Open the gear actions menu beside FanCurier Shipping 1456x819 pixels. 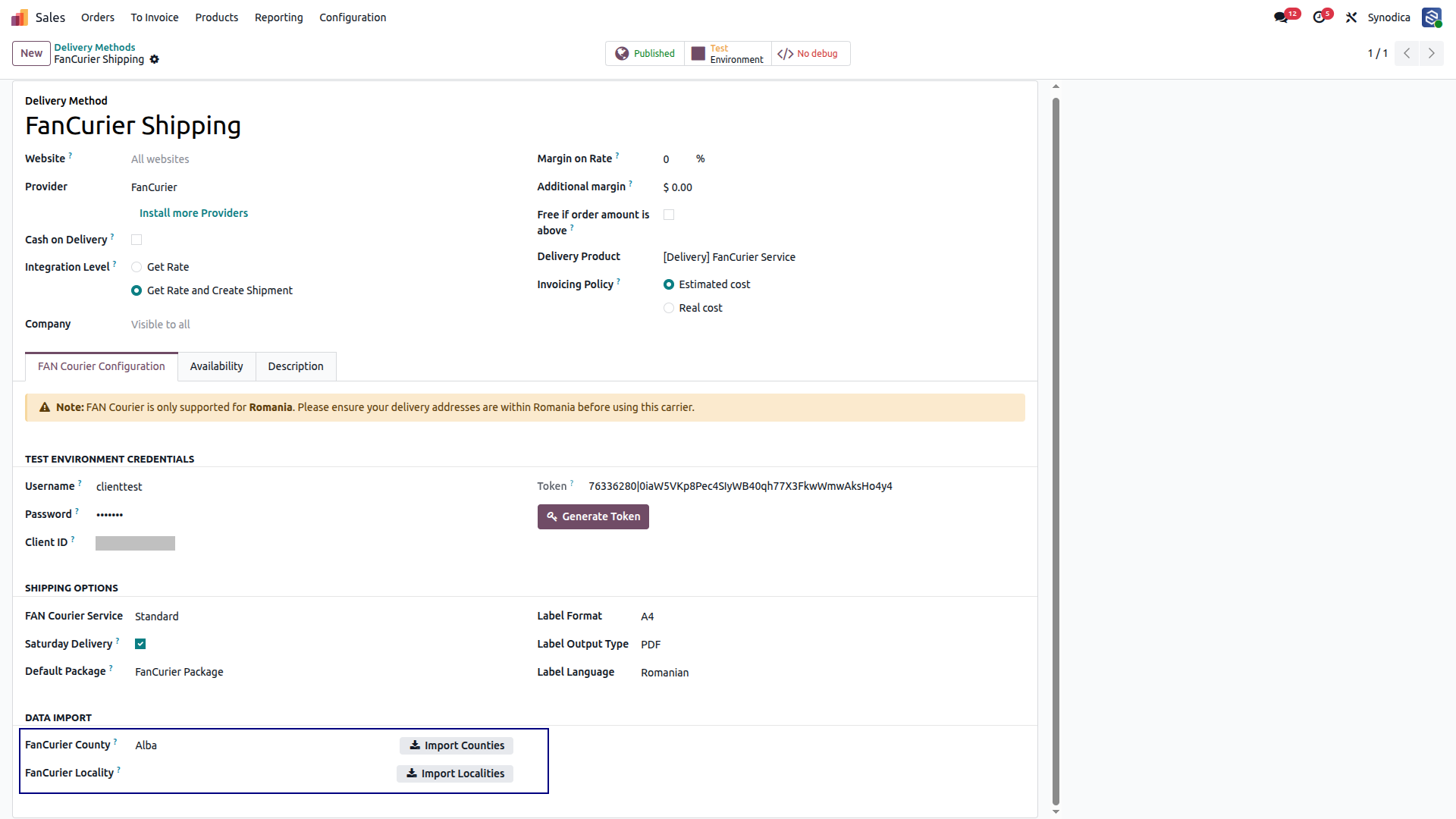click(x=155, y=59)
